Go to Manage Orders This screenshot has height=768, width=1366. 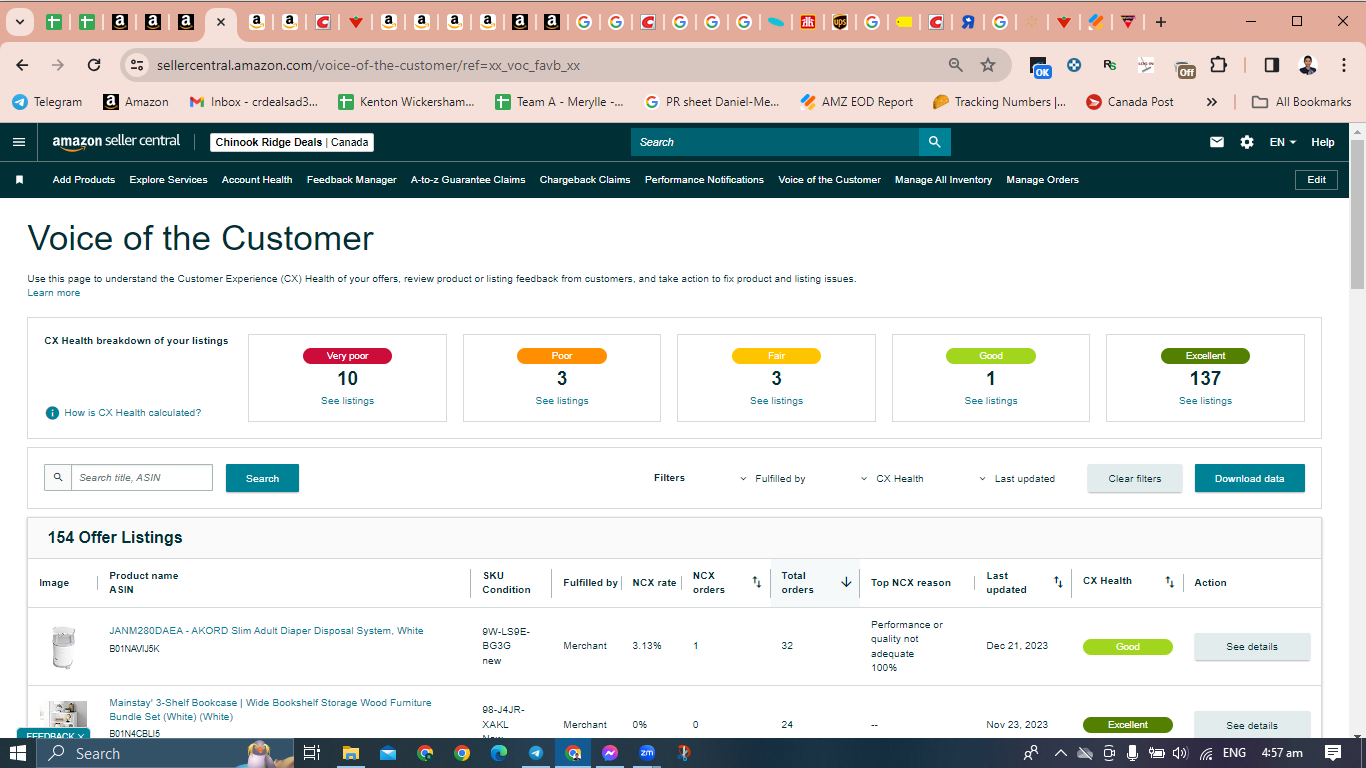(x=1043, y=180)
